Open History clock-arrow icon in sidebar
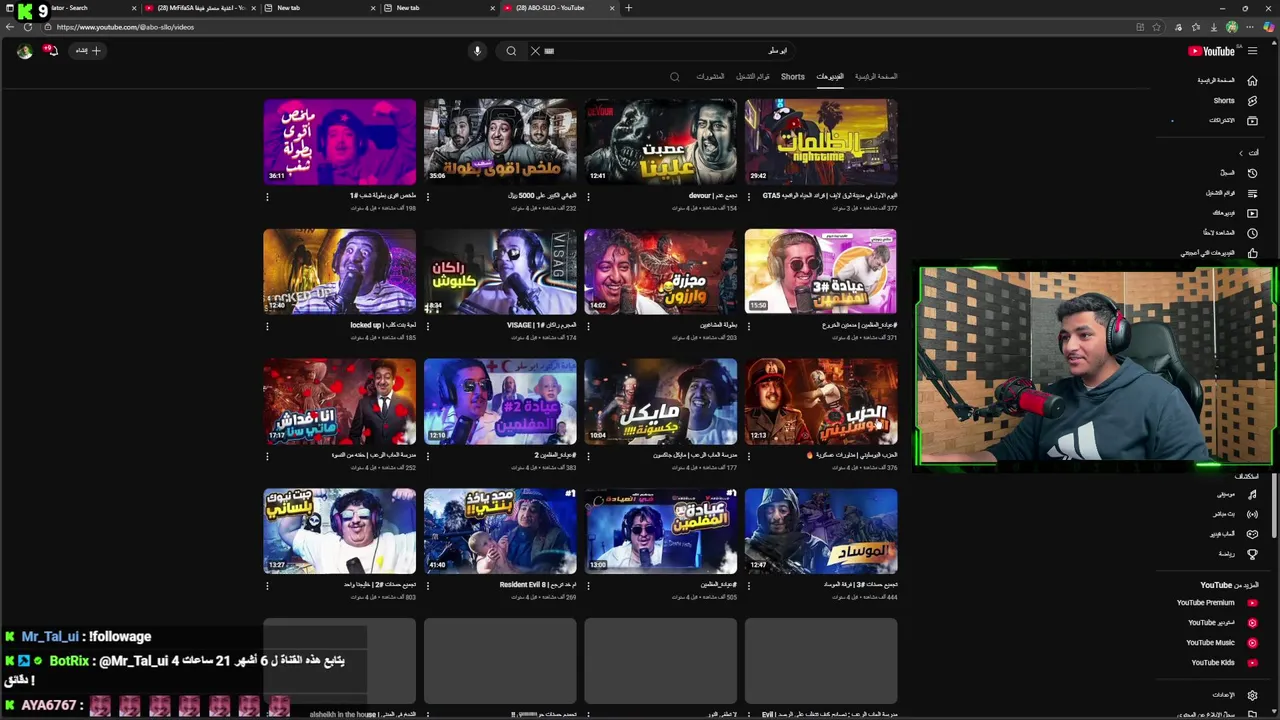Image resolution: width=1280 pixels, height=720 pixels. (x=1252, y=173)
